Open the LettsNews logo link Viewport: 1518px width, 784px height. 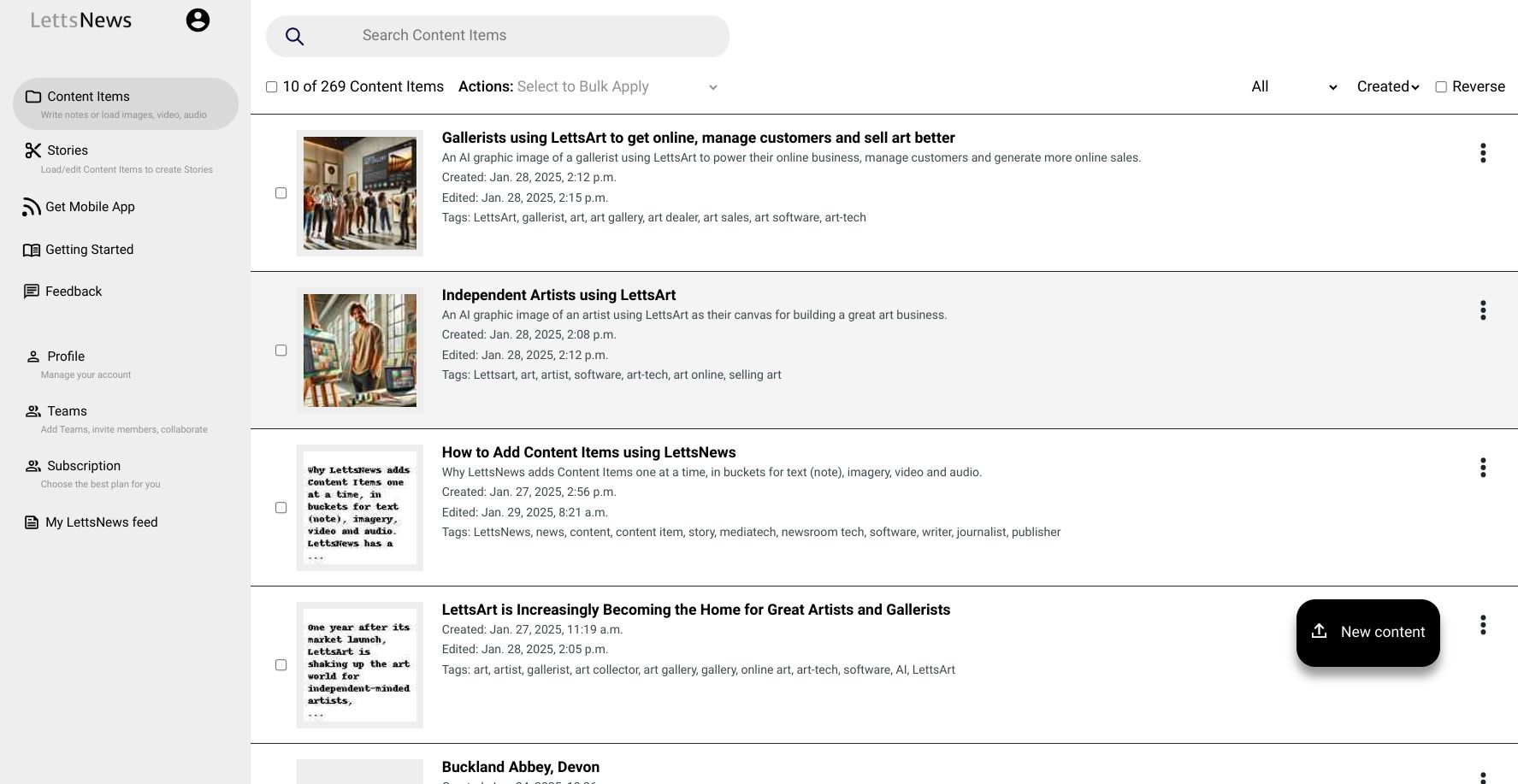[81, 21]
